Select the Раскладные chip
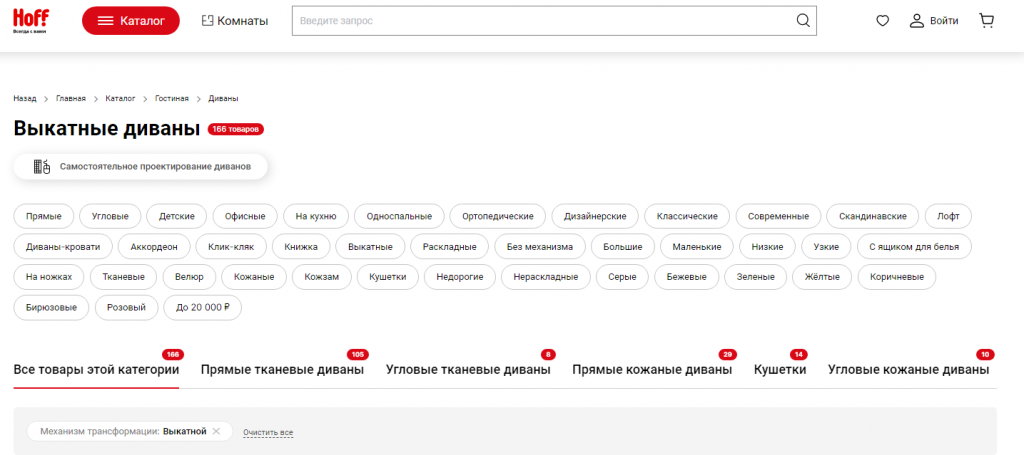 click(x=449, y=247)
